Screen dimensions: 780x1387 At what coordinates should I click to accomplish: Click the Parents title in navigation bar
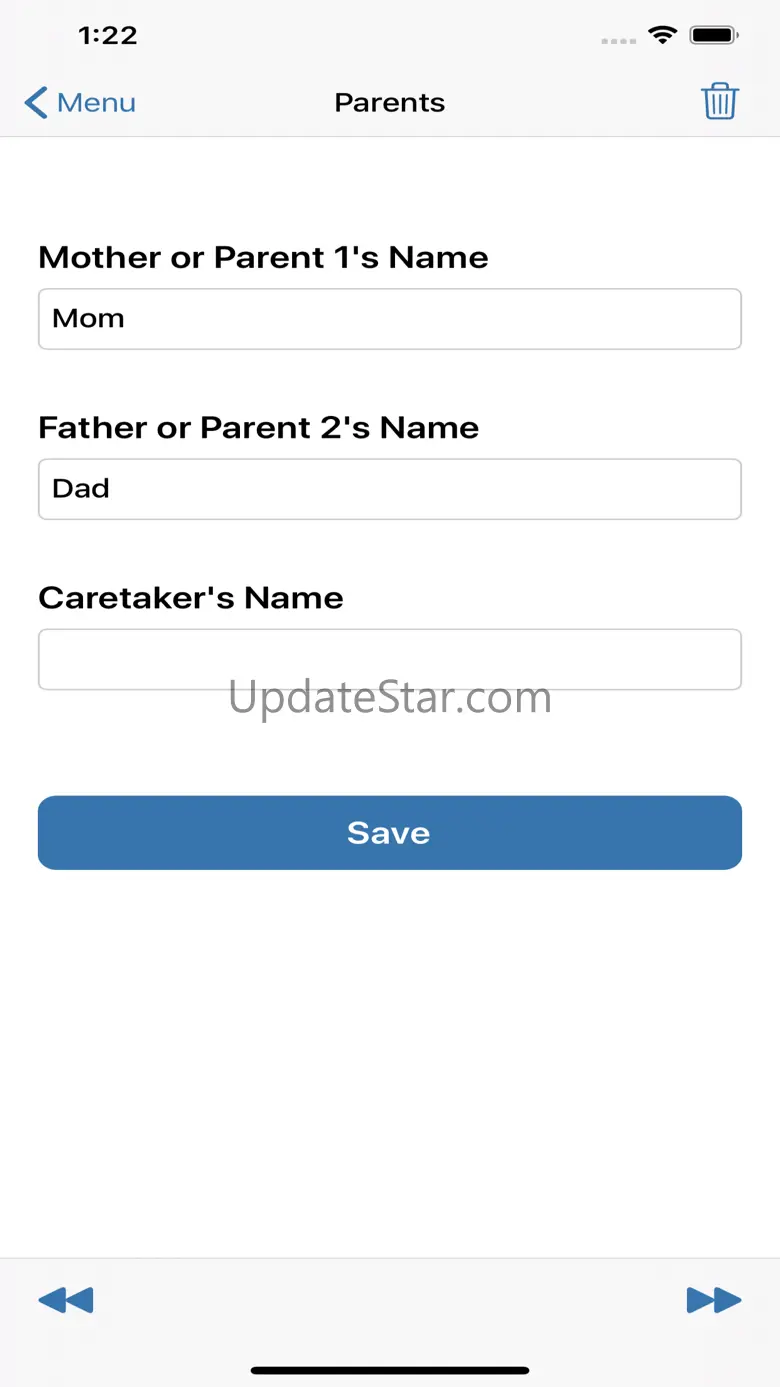tap(390, 103)
